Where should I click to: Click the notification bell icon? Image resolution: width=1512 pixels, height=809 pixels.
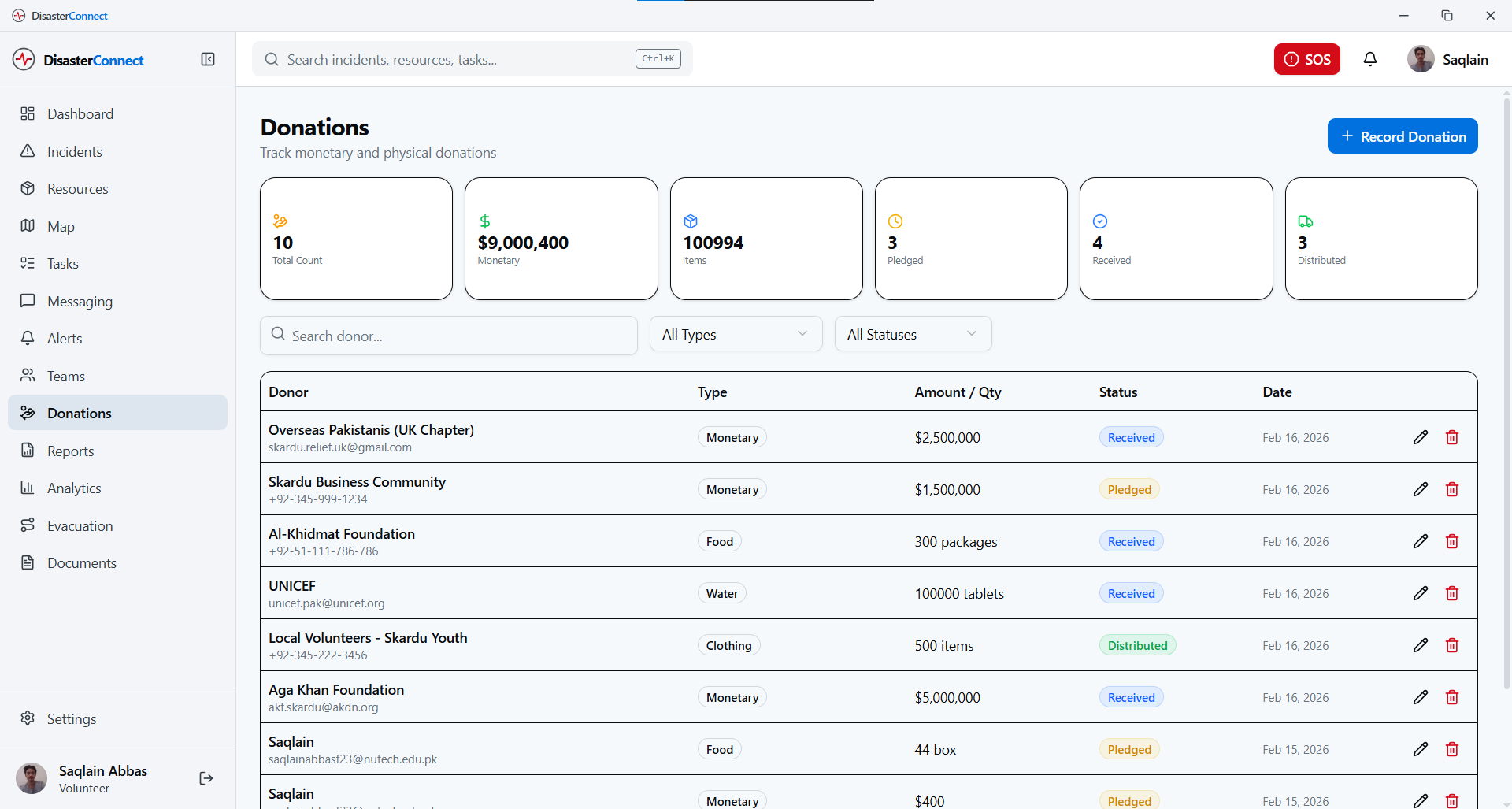(x=1370, y=59)
